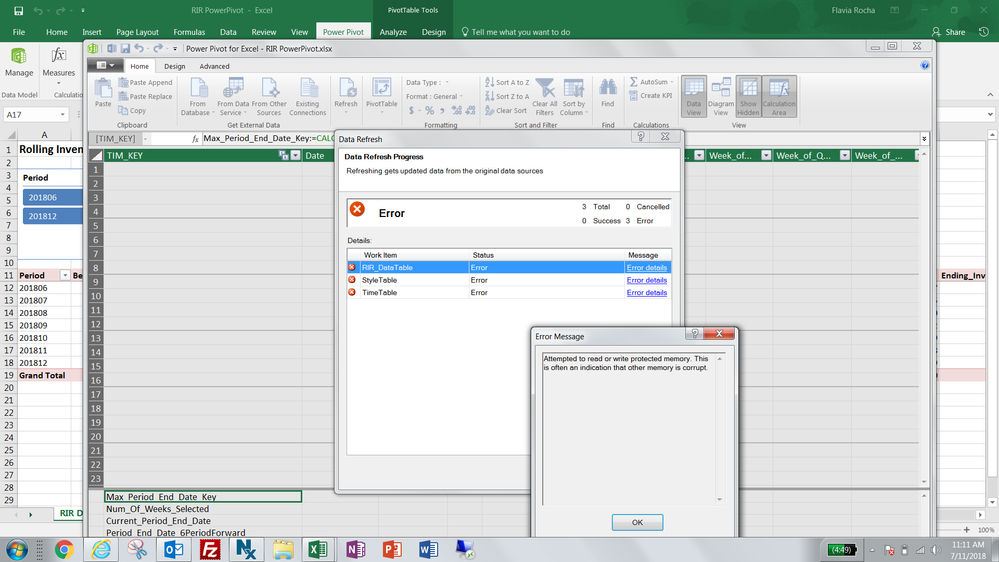Click the percent format icon
The width and height of the screenshot is (999, 562).
429,110
